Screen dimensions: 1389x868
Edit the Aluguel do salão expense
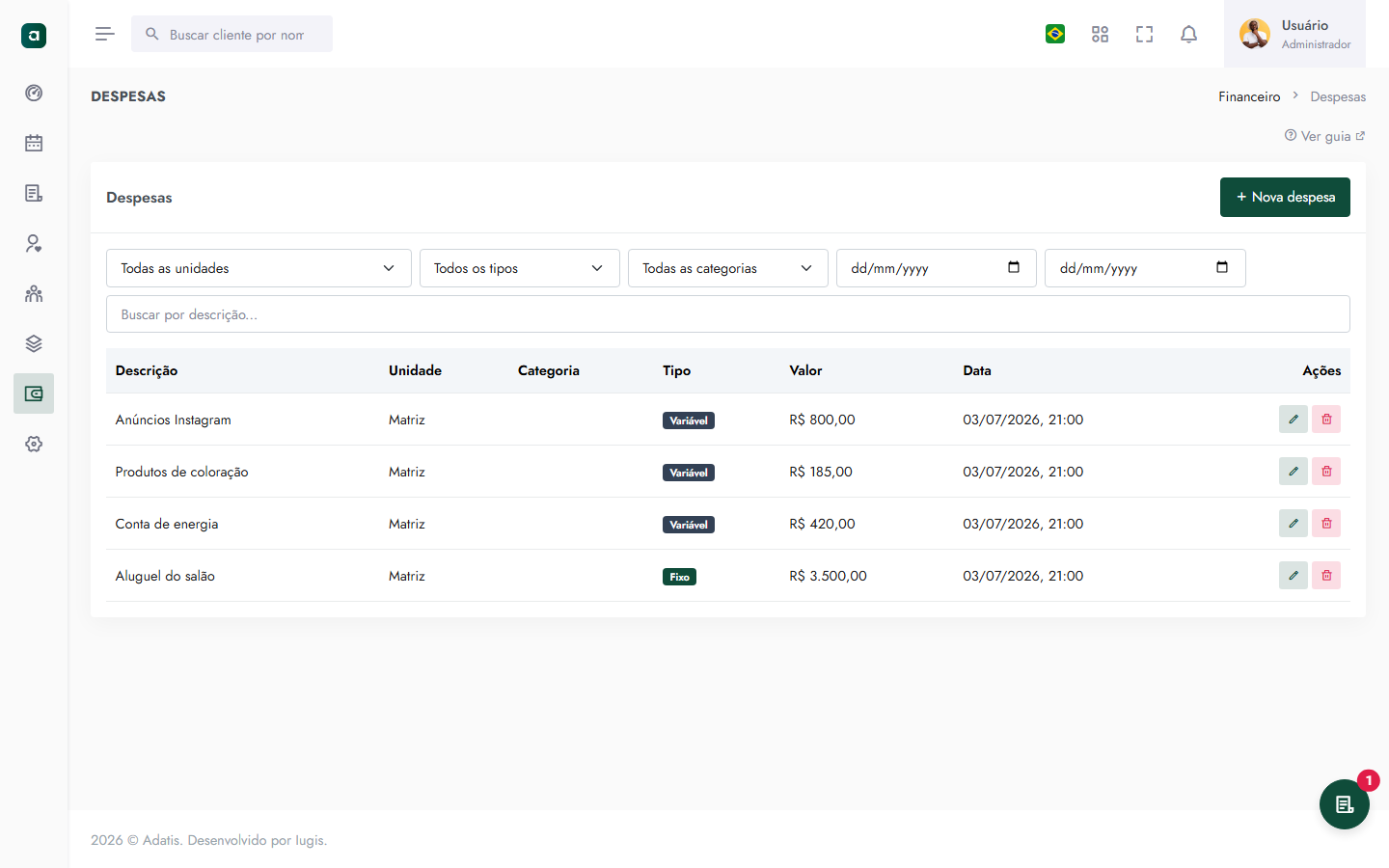click(x=1294, y=576)
